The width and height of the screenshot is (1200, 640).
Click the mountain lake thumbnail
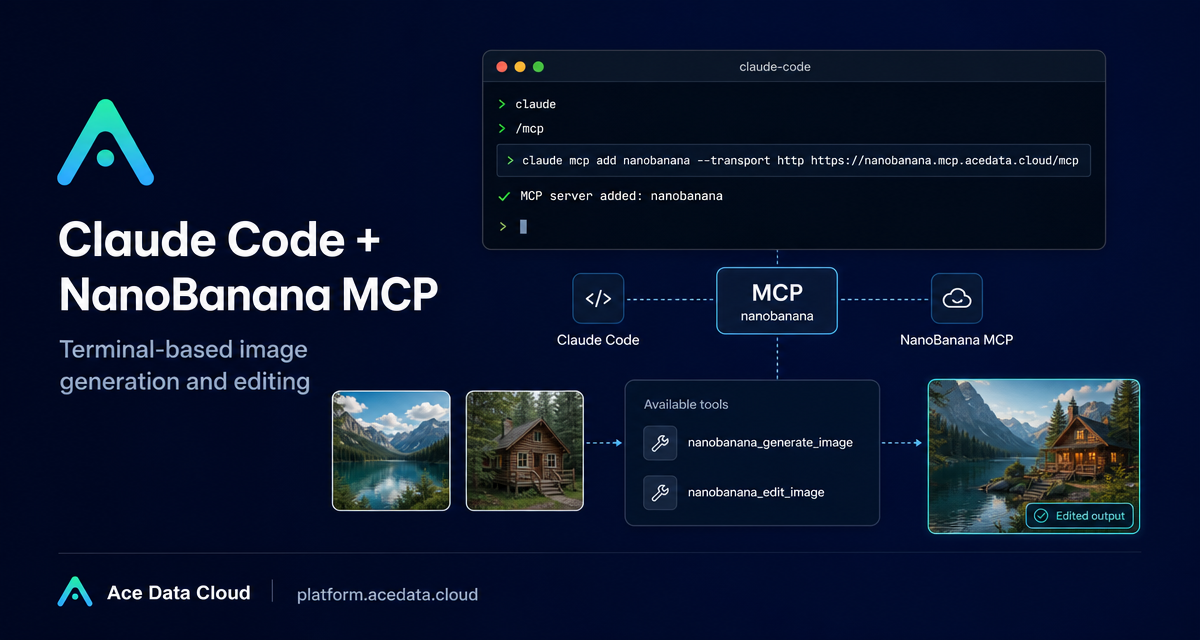[x=391, y=450]
